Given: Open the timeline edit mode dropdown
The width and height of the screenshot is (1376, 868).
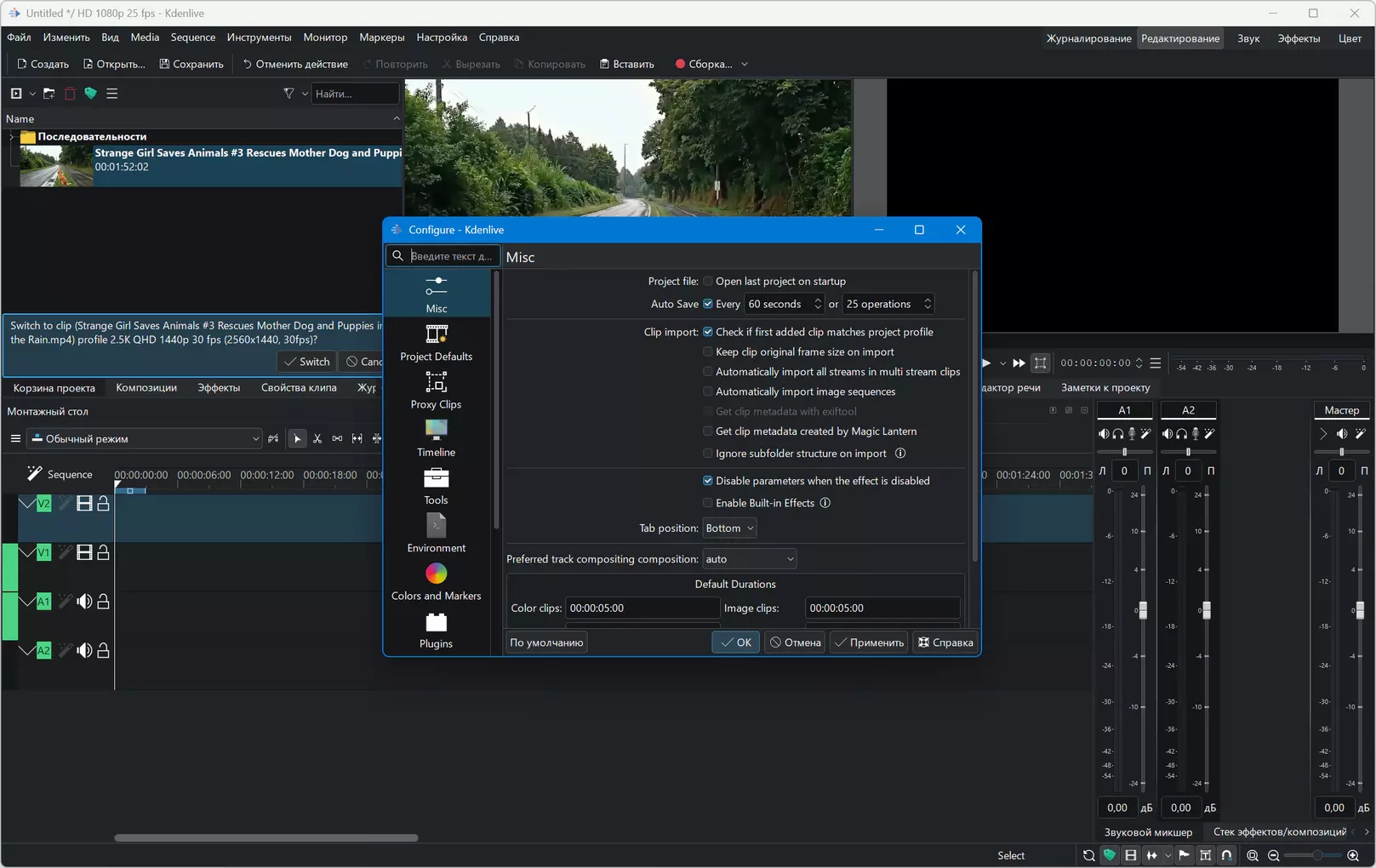Looking at the screenshot, I should (146, 439).
